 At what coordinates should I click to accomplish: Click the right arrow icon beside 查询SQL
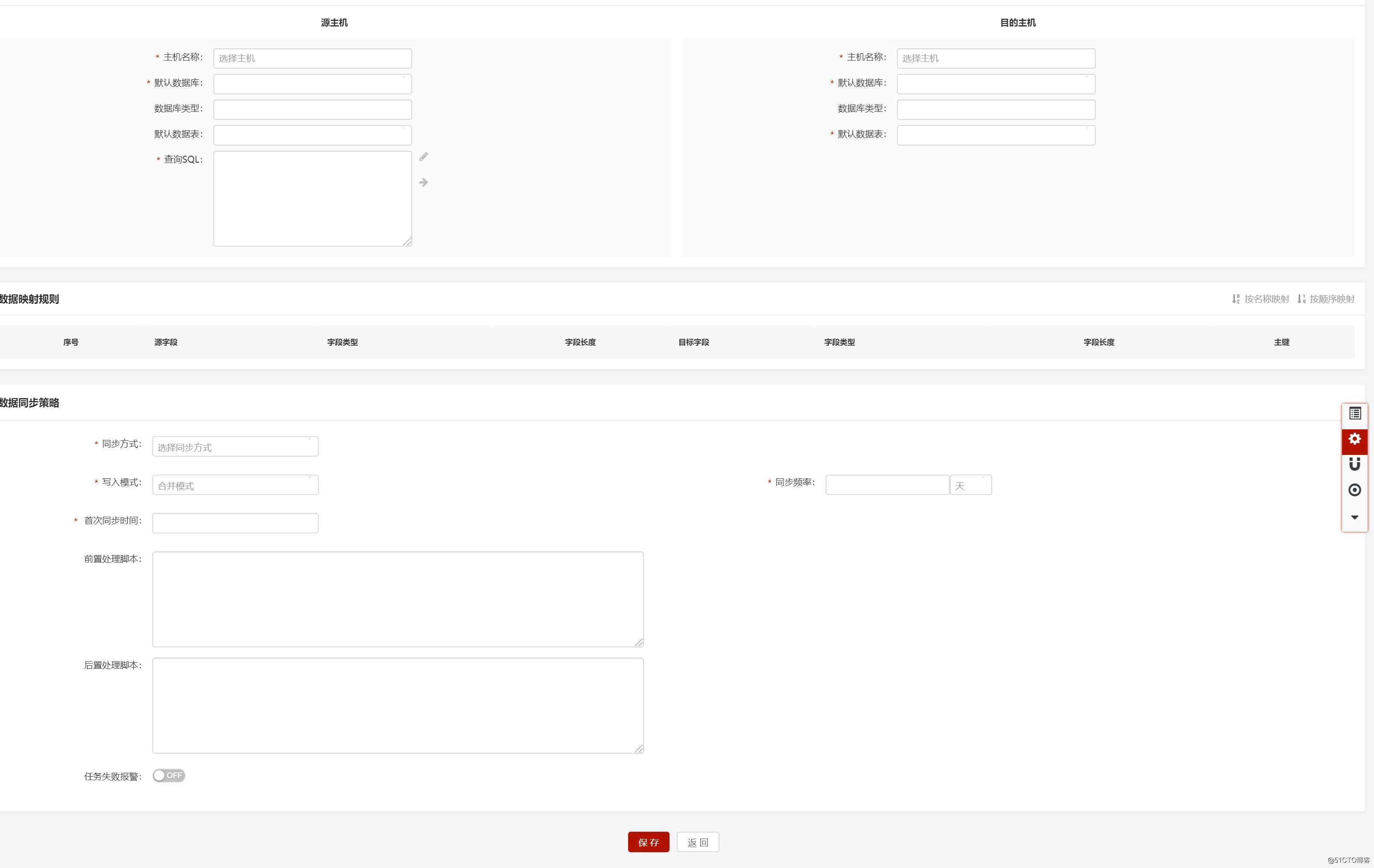pos(423,182)
